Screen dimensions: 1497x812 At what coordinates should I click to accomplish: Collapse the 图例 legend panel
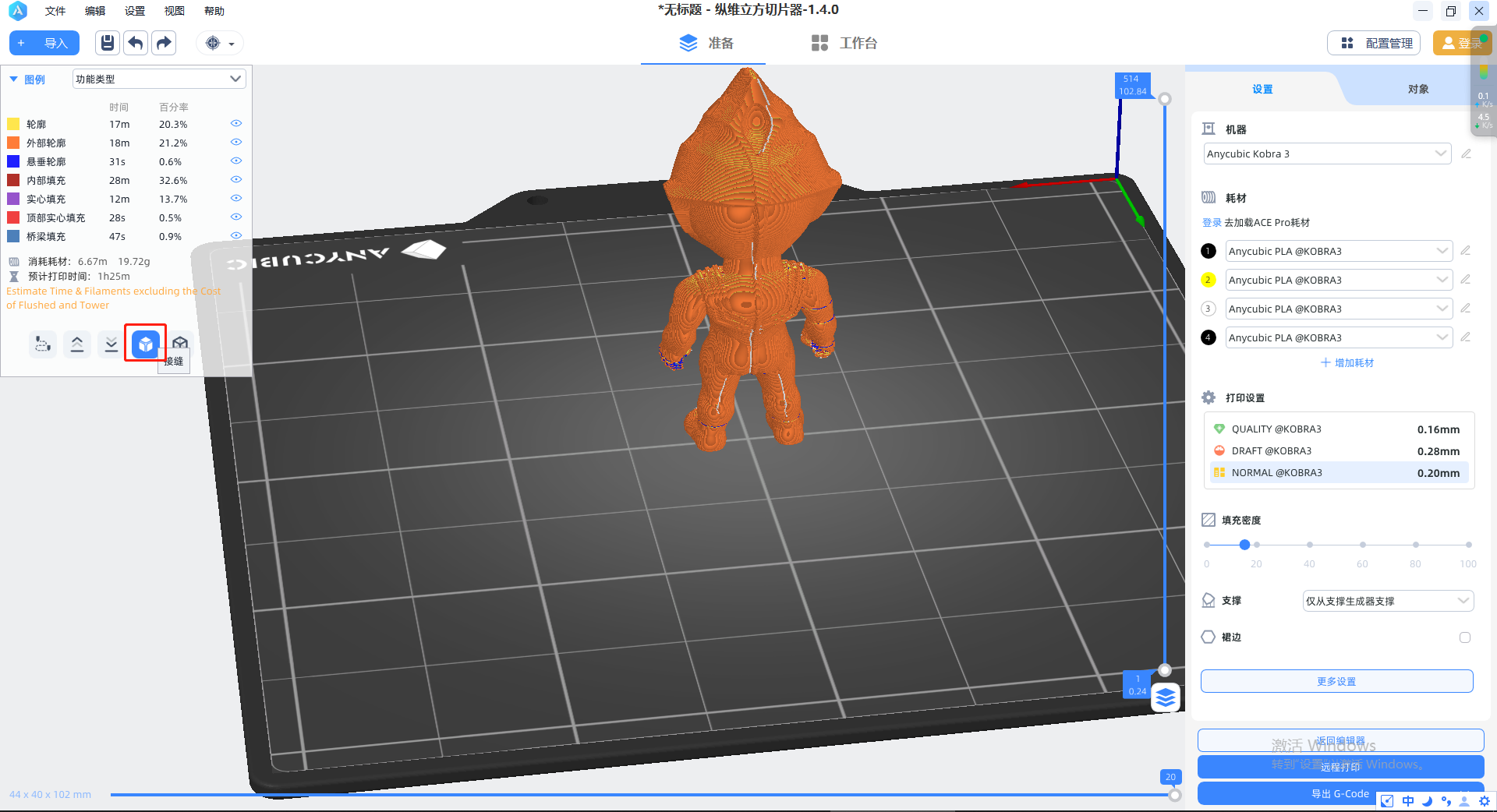point(13,79)
